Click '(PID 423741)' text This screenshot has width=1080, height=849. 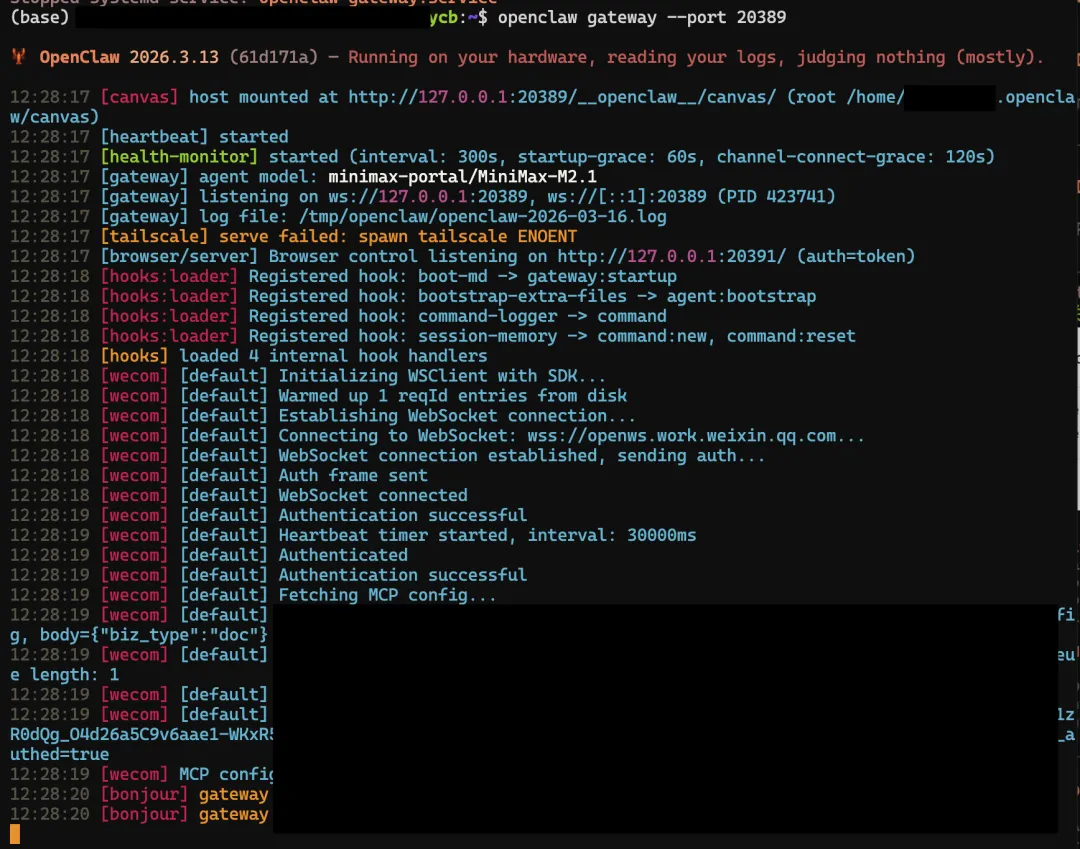776,197
